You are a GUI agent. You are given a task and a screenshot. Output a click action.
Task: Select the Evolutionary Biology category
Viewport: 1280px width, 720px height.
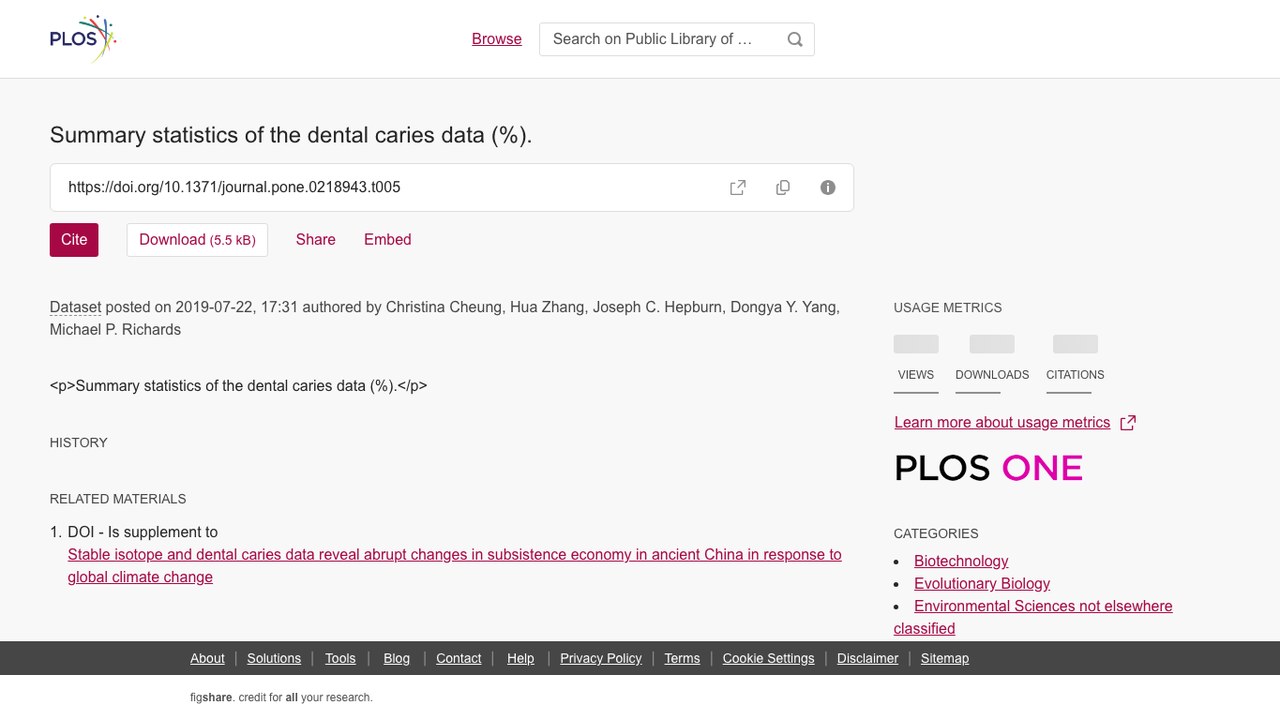[x=982, y=583]
